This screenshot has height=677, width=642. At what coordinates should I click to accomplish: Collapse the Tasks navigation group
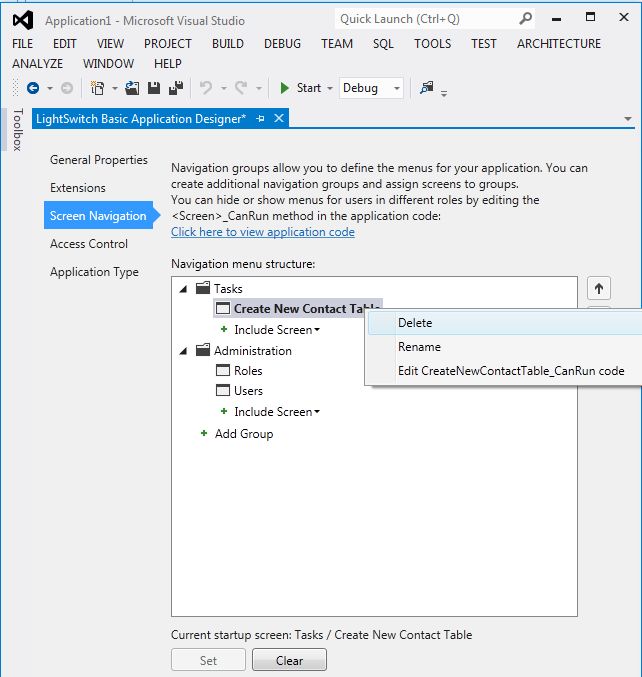[183, 289]
